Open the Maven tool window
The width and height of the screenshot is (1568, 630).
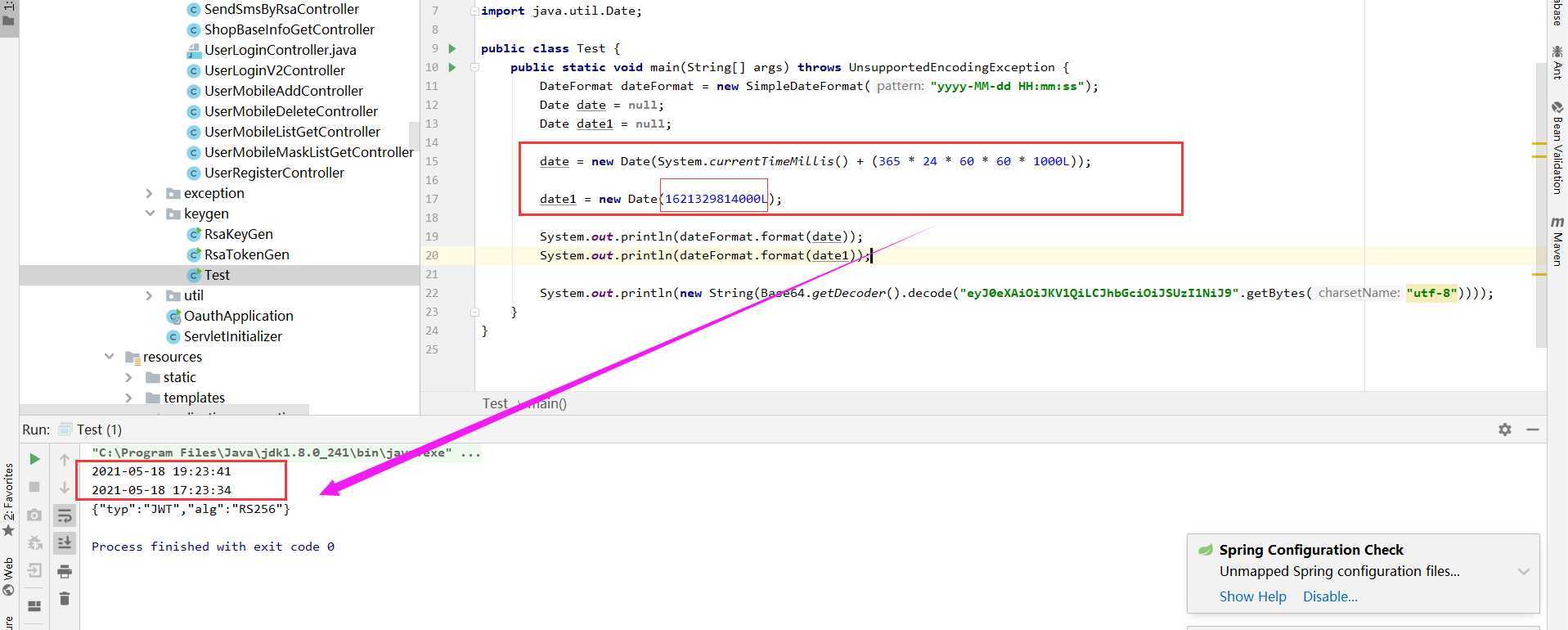click(1557, 241)
